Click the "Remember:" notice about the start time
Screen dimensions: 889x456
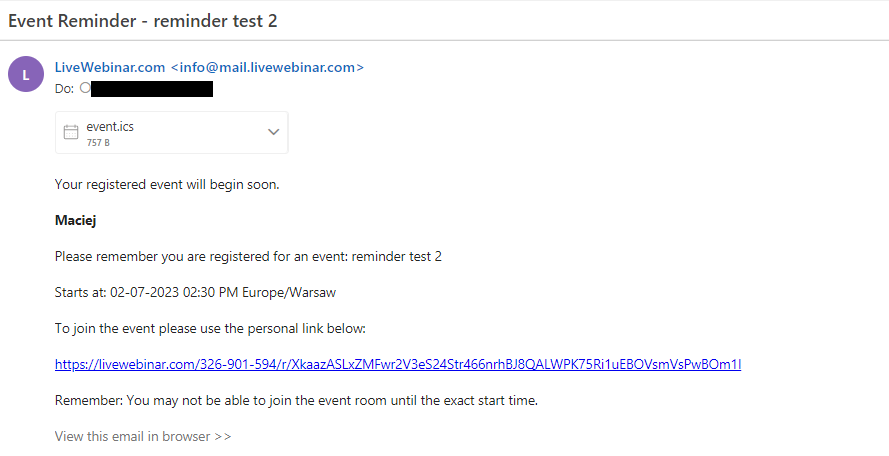(296, 401)
